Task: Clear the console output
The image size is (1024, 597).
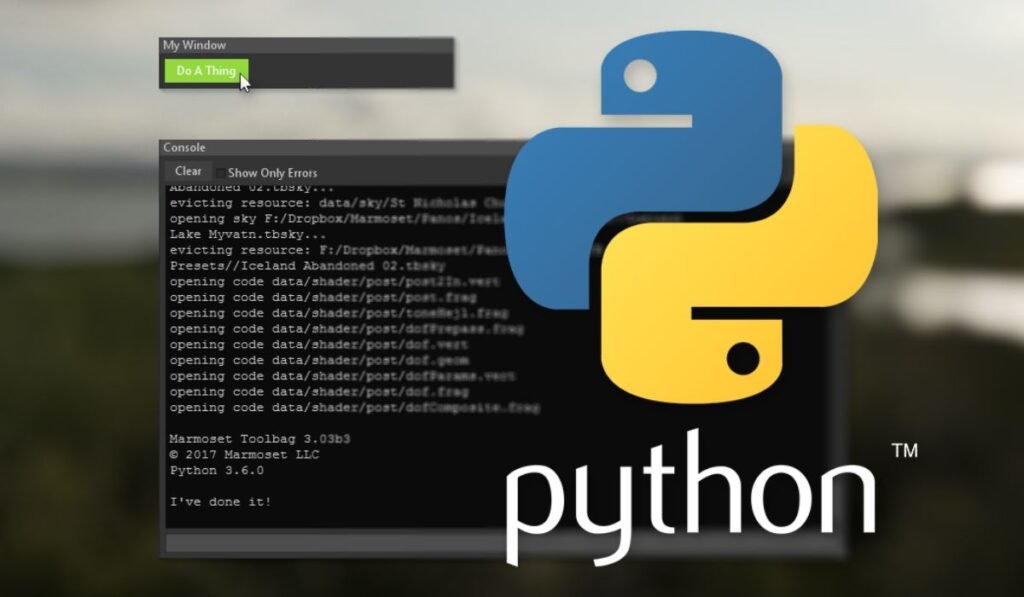Action: click(x=188, y=171)
